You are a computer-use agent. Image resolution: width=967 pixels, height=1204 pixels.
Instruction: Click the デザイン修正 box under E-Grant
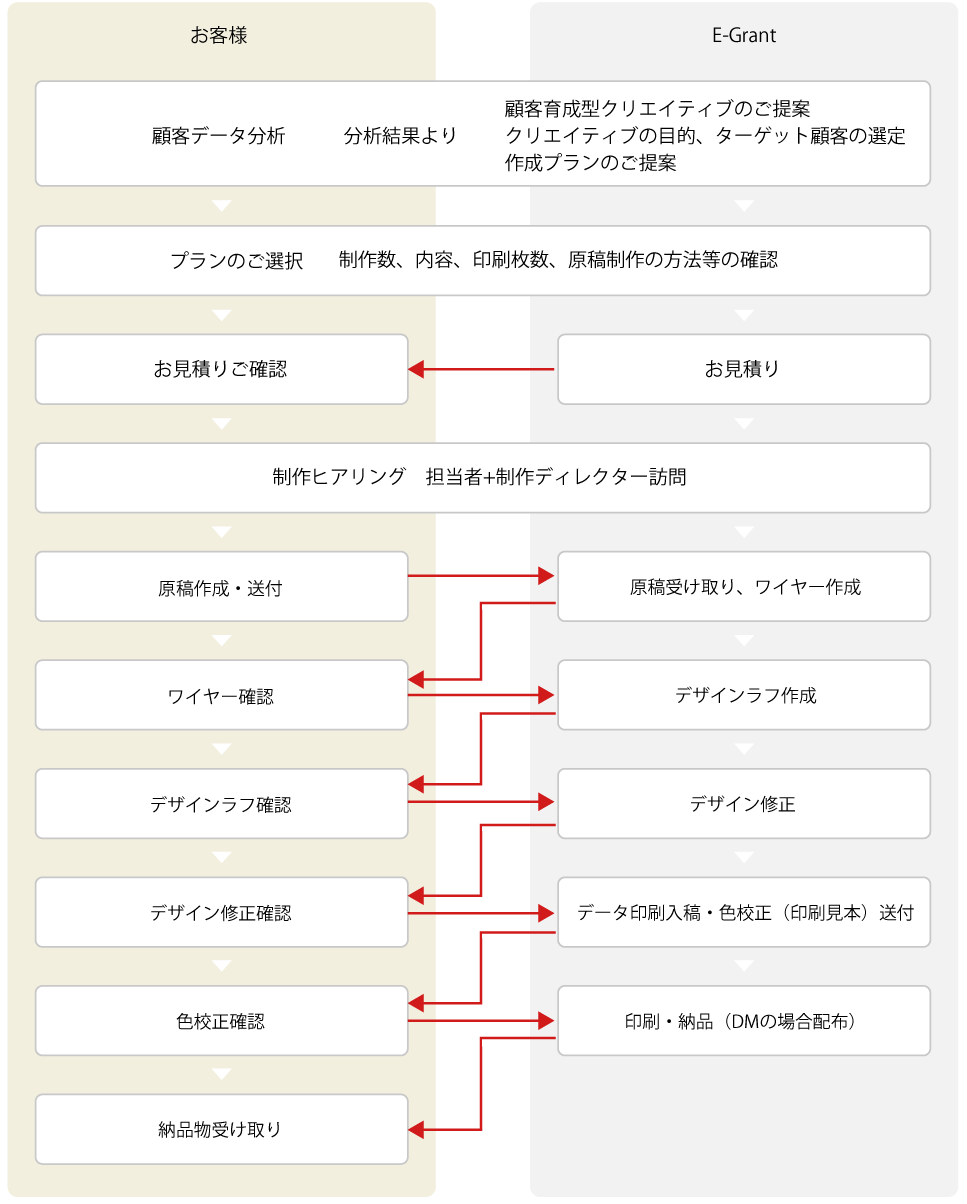point(743,804)
